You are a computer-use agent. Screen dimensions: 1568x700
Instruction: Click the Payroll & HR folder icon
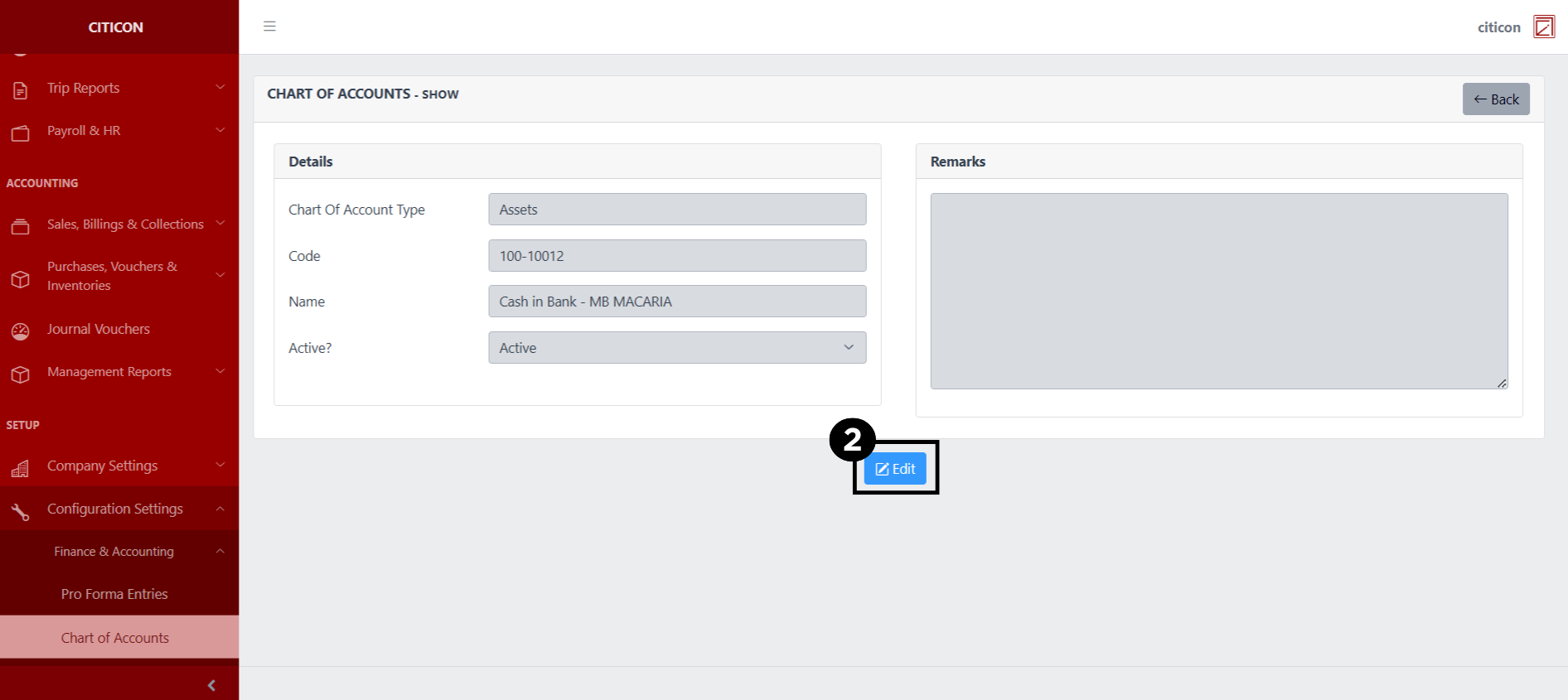21,133
